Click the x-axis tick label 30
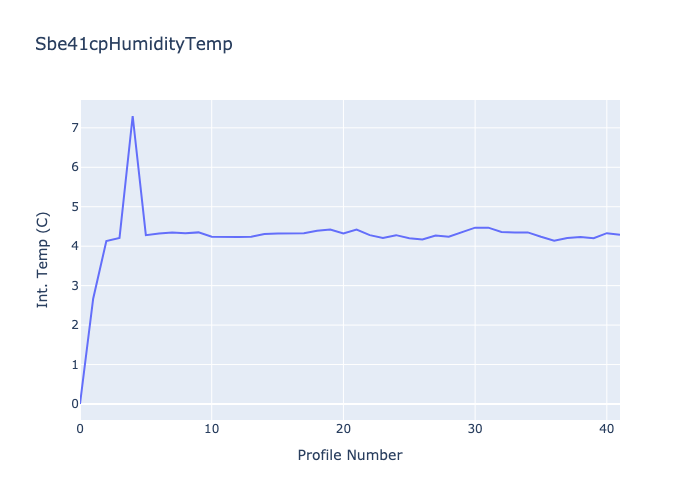Screen dimensions: 700x500 (475, 429)
